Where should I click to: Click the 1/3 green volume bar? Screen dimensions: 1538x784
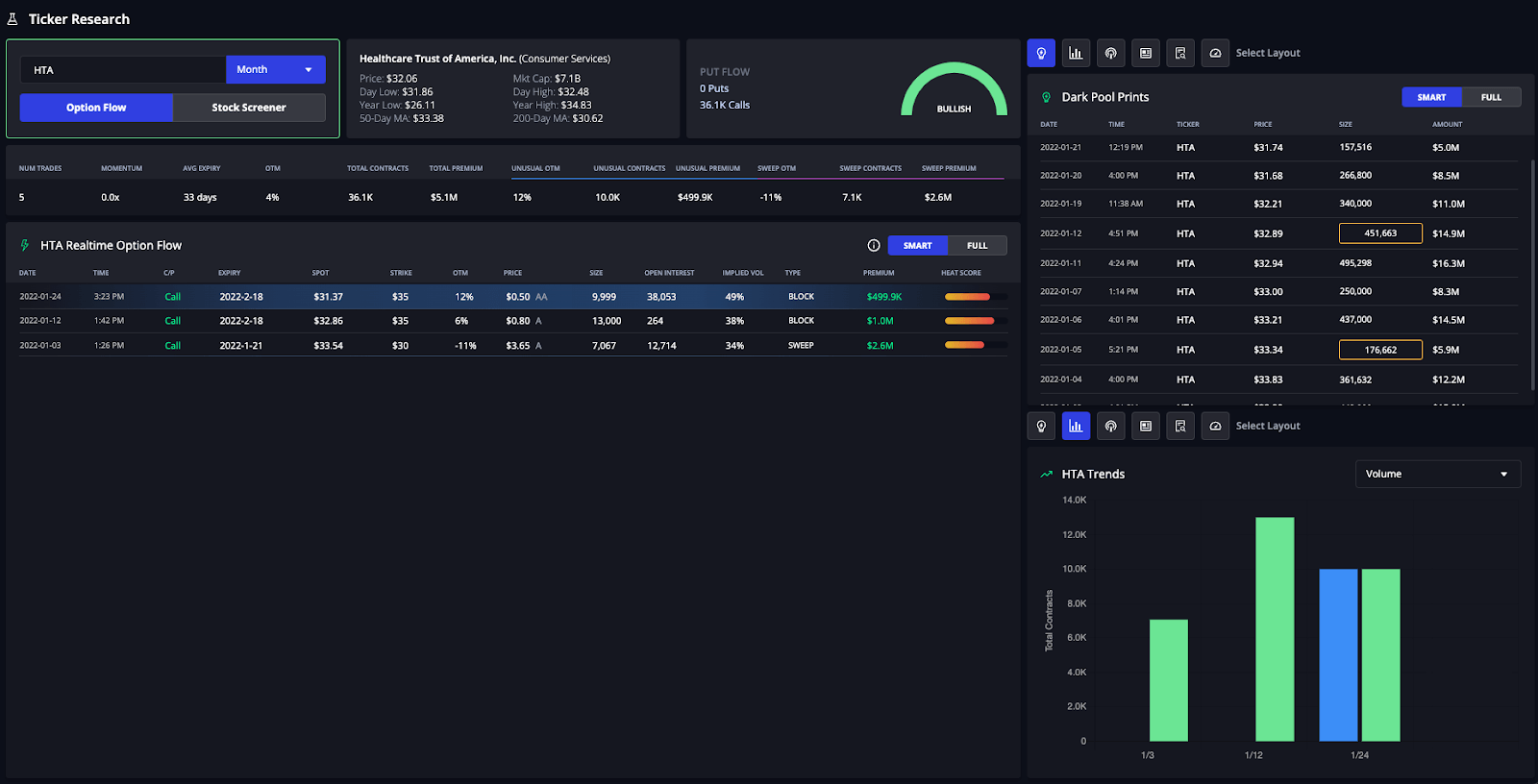[x=1169, y=680]
